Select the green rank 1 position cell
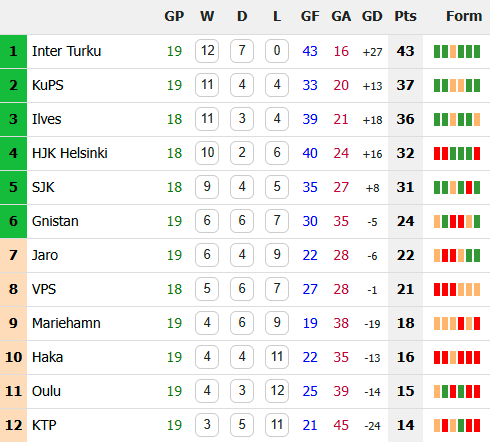 [13, 51]
